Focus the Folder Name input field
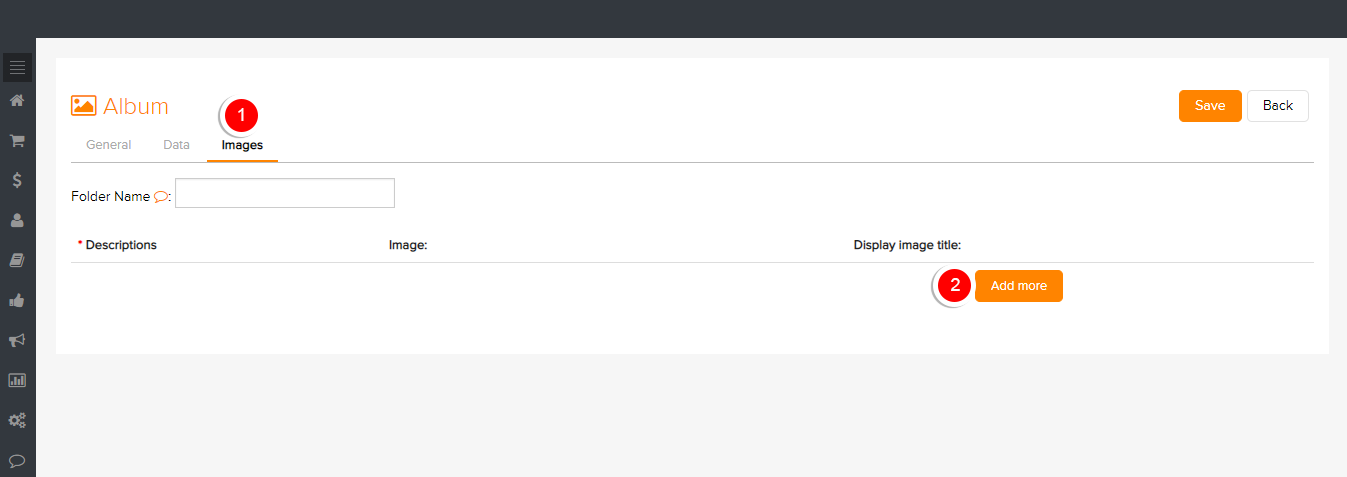Image resolution: width=1347 pixels, height=477 pixels. (285, 193)
